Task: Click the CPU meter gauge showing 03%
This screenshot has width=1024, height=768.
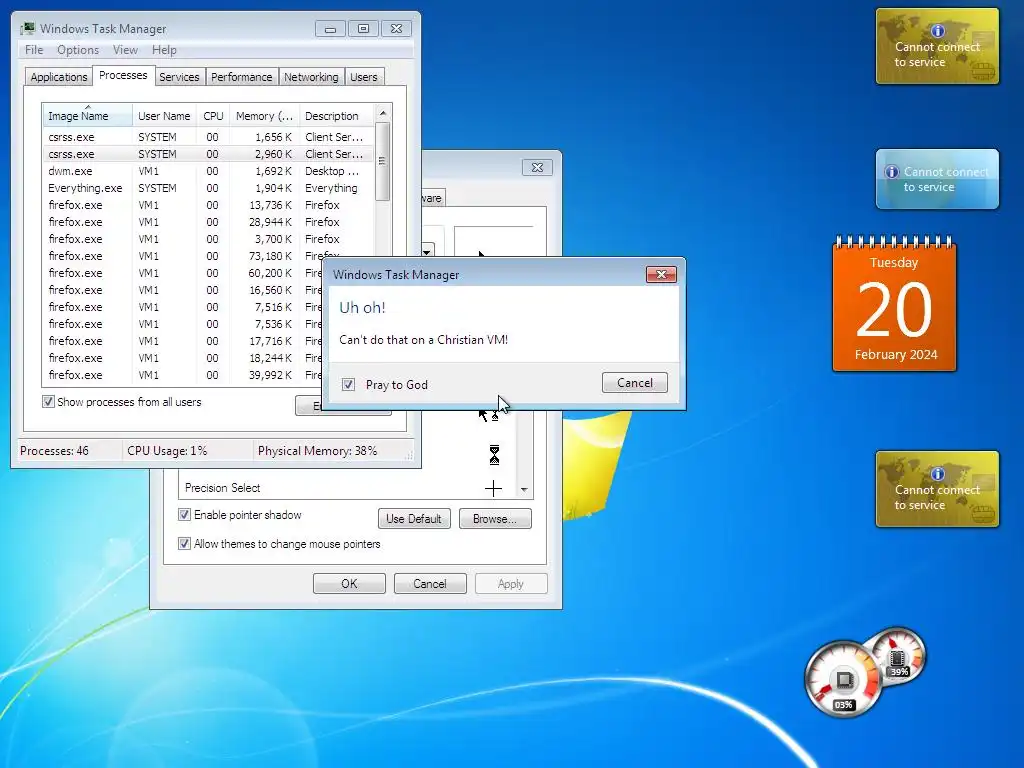Action: (x=842, y=680)
